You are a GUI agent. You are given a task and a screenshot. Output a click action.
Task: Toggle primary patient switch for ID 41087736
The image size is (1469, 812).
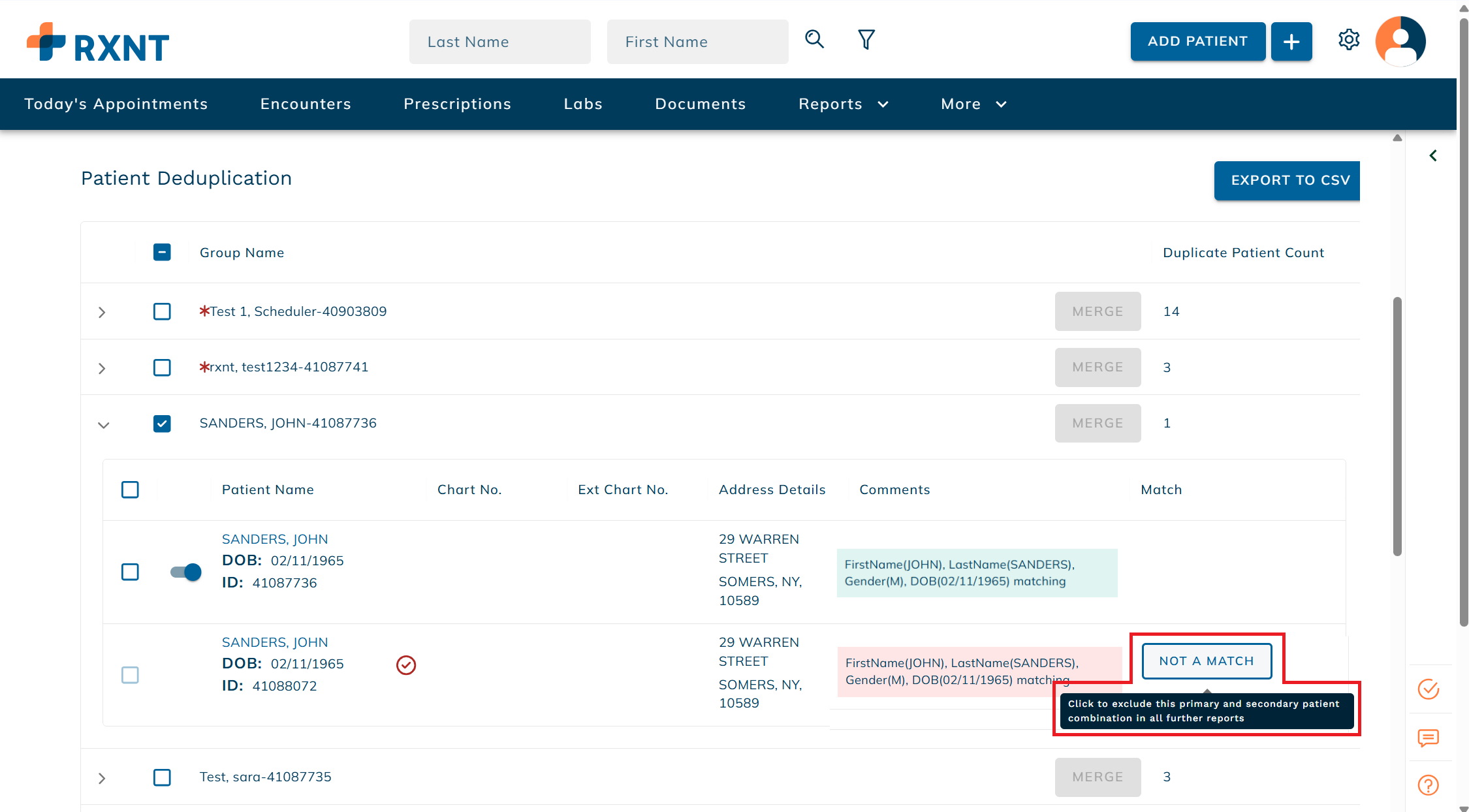[186, 572]
